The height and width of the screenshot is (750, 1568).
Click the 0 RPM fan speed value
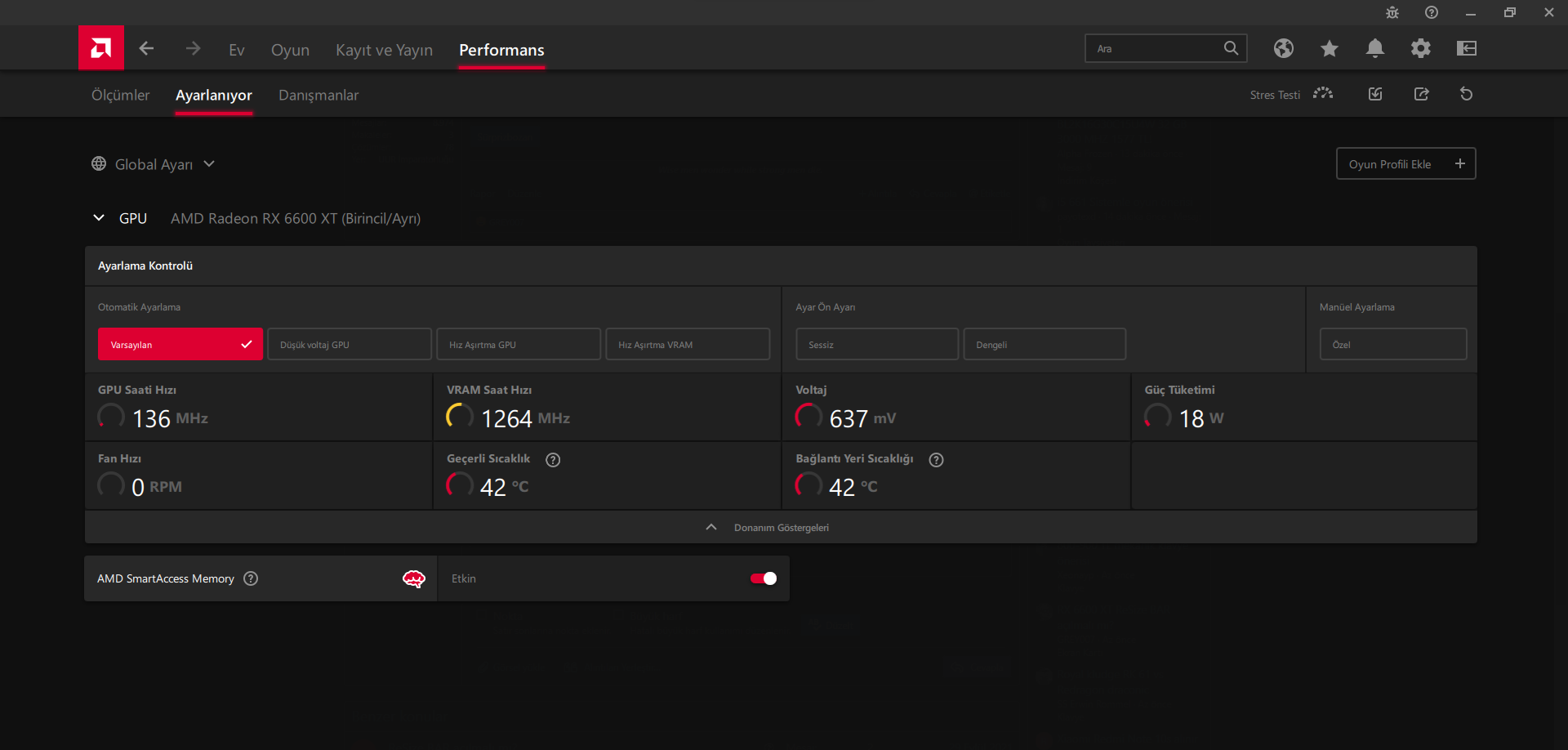[157, 487]
